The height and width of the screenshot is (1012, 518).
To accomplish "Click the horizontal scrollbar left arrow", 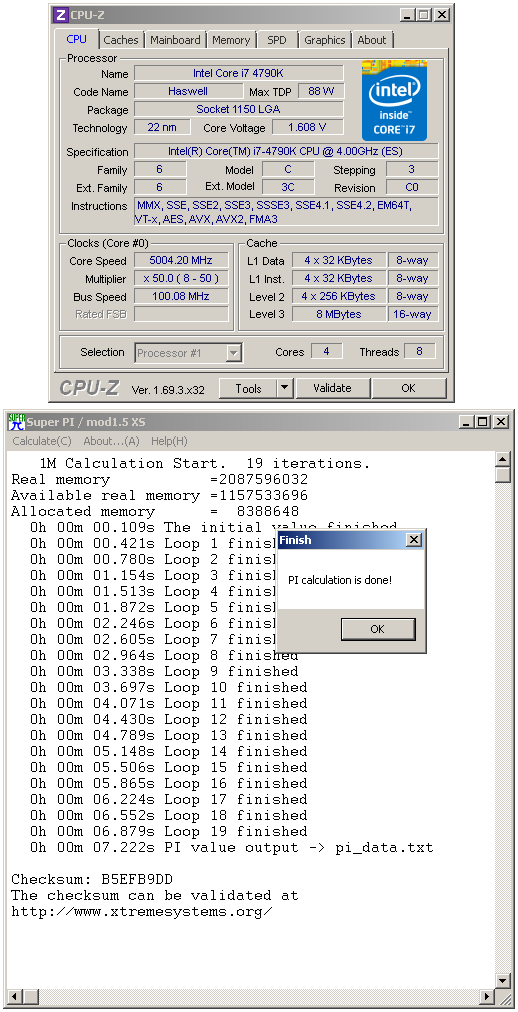I will tap(15, 996).
